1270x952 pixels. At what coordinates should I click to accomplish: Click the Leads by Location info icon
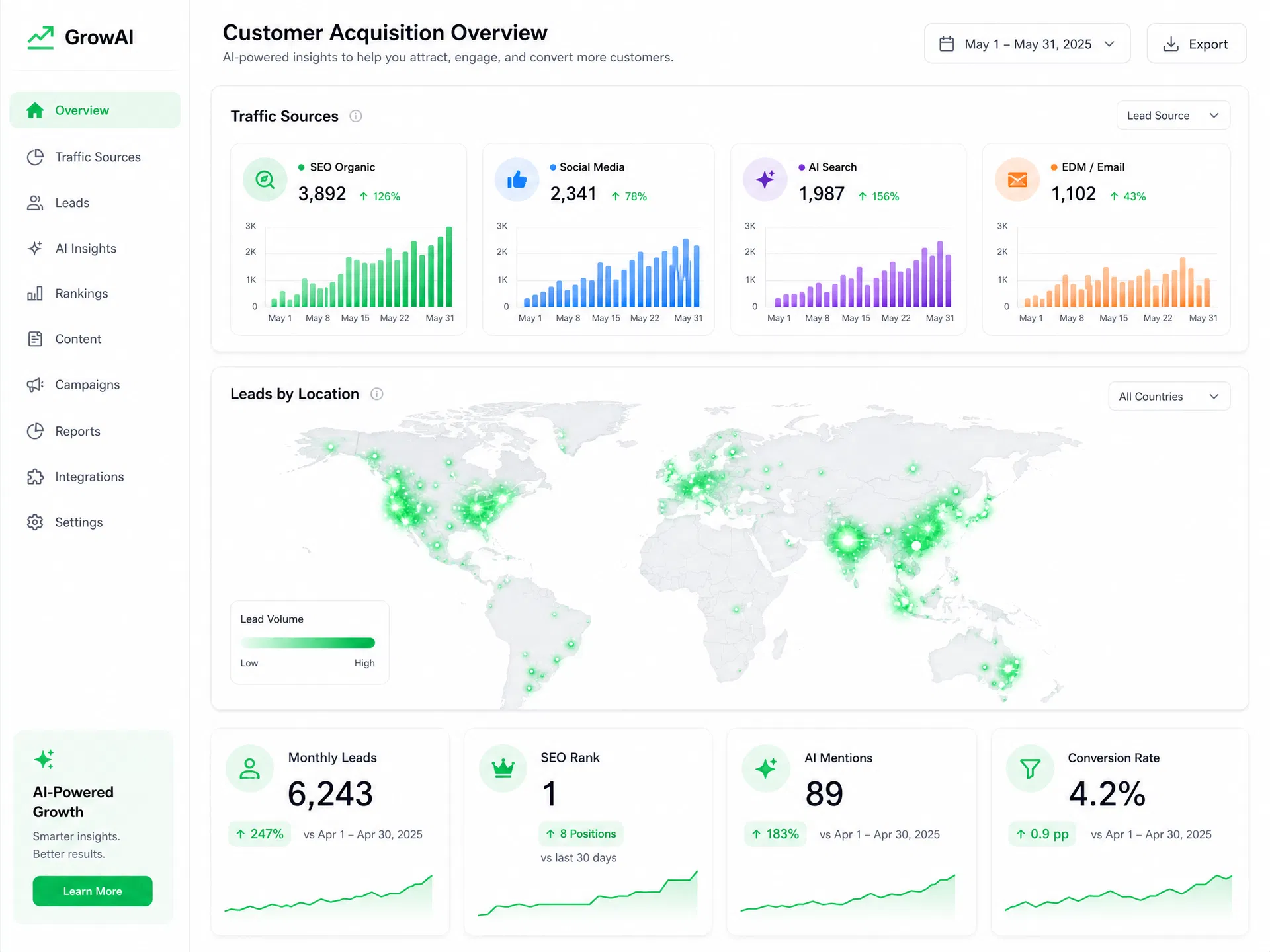click(x=377, y=394)
